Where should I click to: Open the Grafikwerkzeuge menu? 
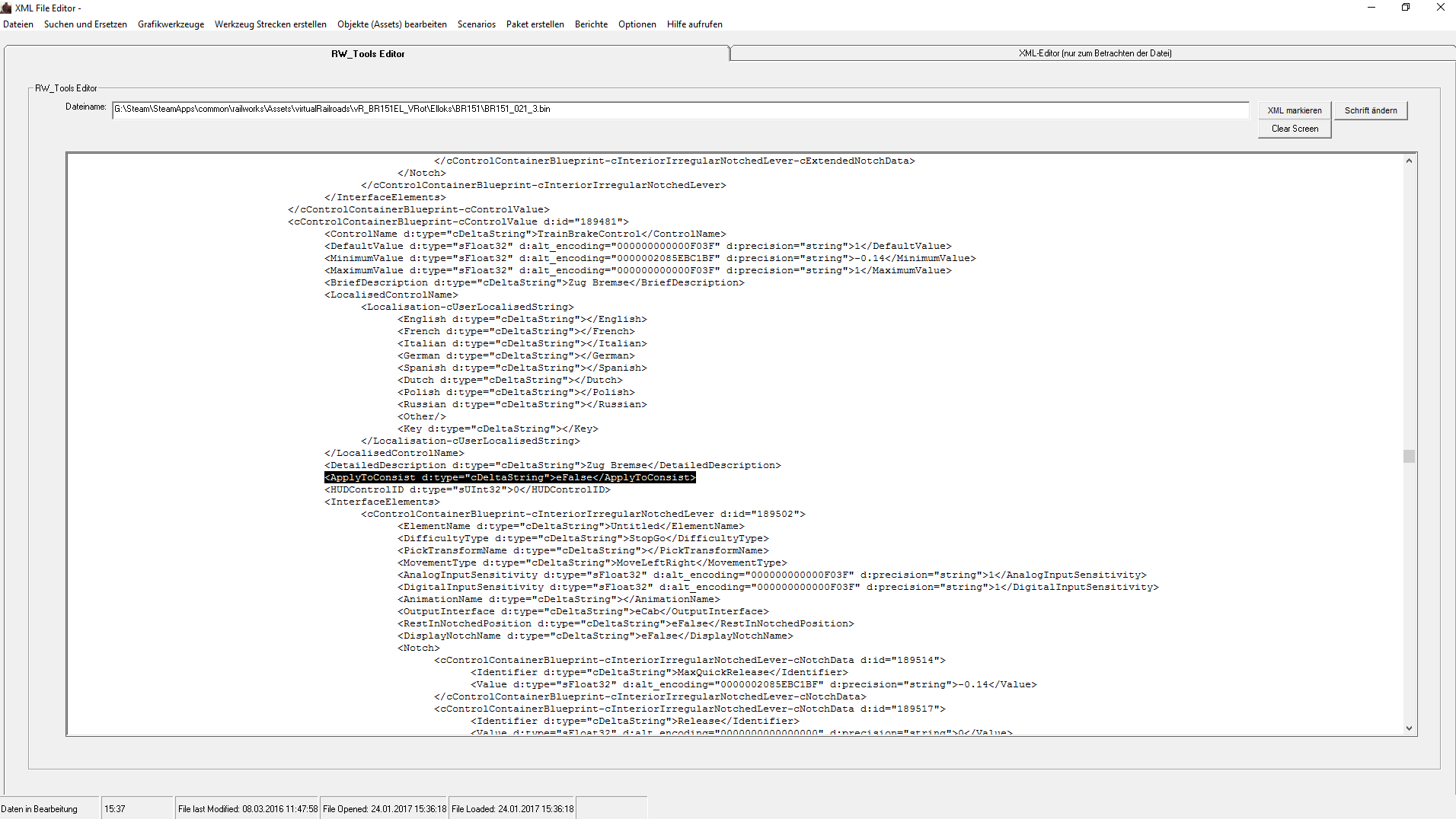click(171, 24)
